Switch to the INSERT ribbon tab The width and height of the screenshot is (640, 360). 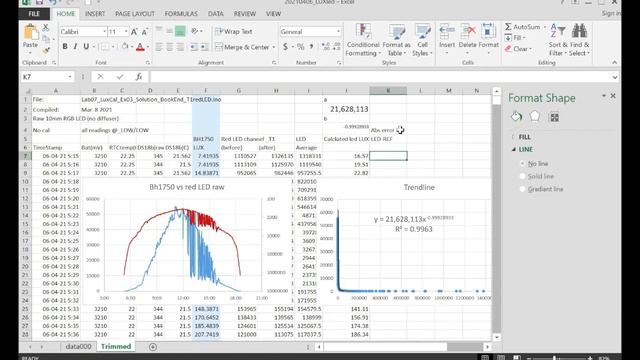tap(95, 13)
